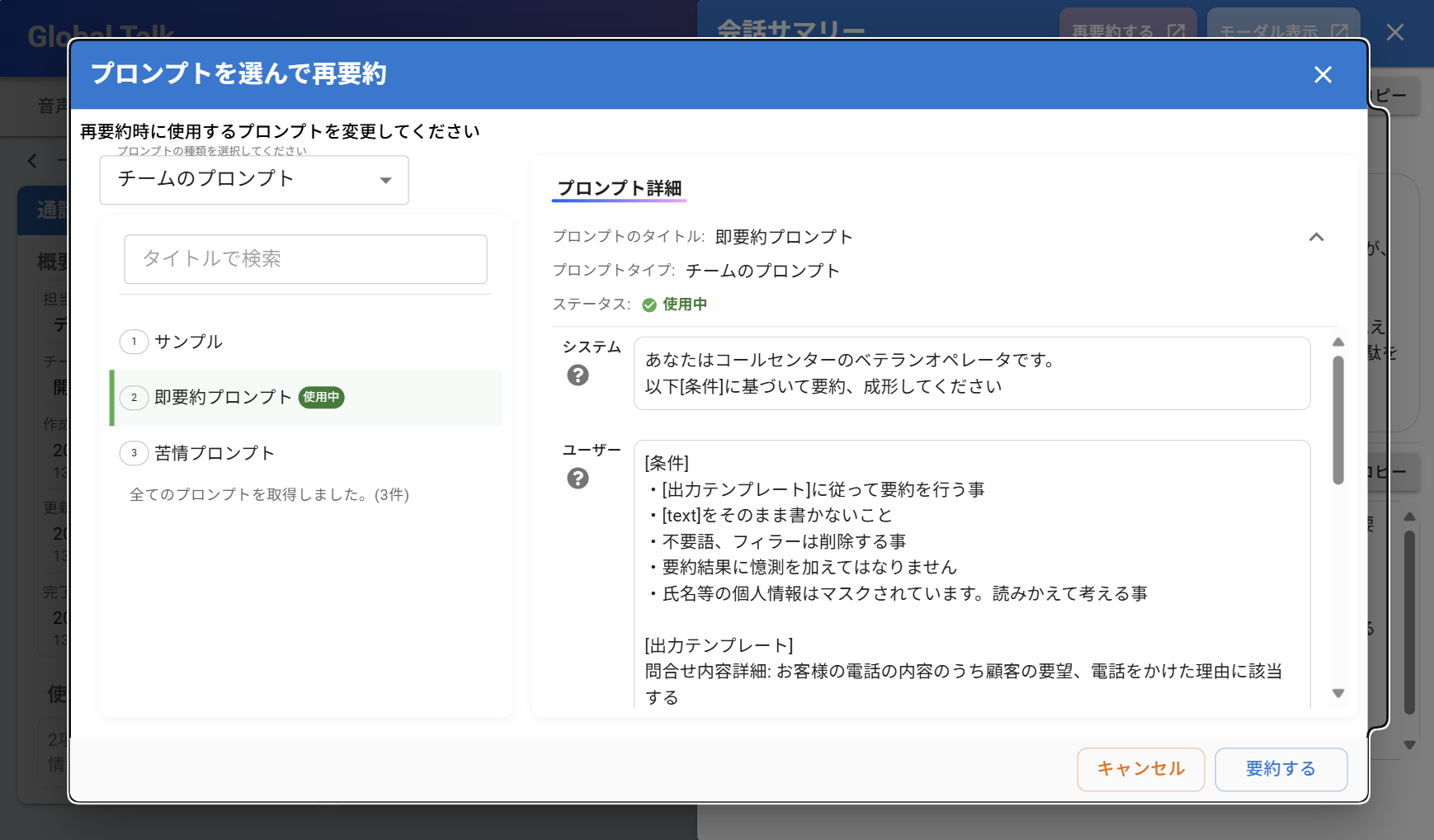Click the help icon beside ユーザー
This screenshot has width=1434, height=840.
pyautogui.click(x=578, y=479)
